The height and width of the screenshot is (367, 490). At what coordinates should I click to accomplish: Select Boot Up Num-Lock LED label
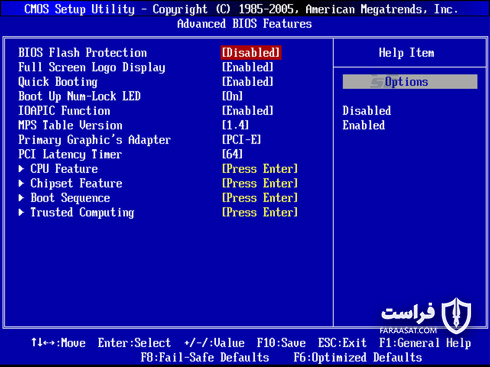[x=79, y=96]
